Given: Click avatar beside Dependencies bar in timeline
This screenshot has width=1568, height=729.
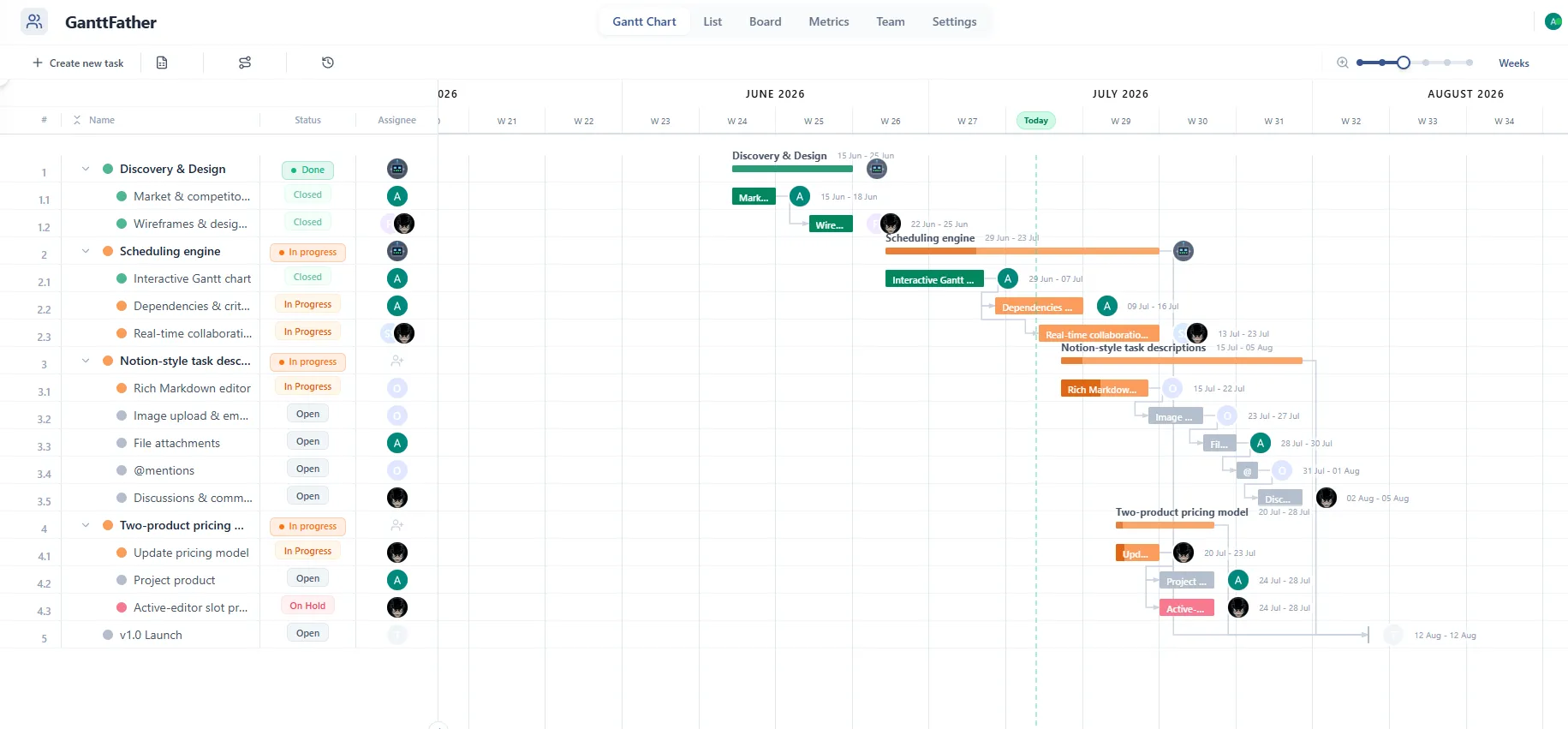Looking at the screenshot, I should (1107, 306).
